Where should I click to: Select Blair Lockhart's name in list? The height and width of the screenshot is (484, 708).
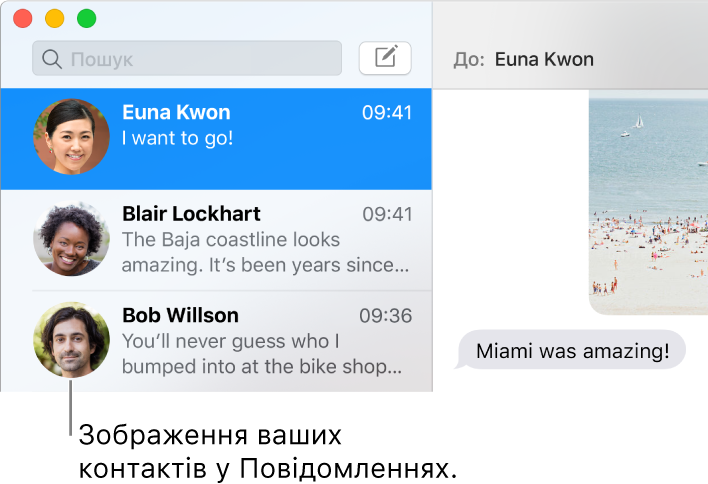click(191, 214)
